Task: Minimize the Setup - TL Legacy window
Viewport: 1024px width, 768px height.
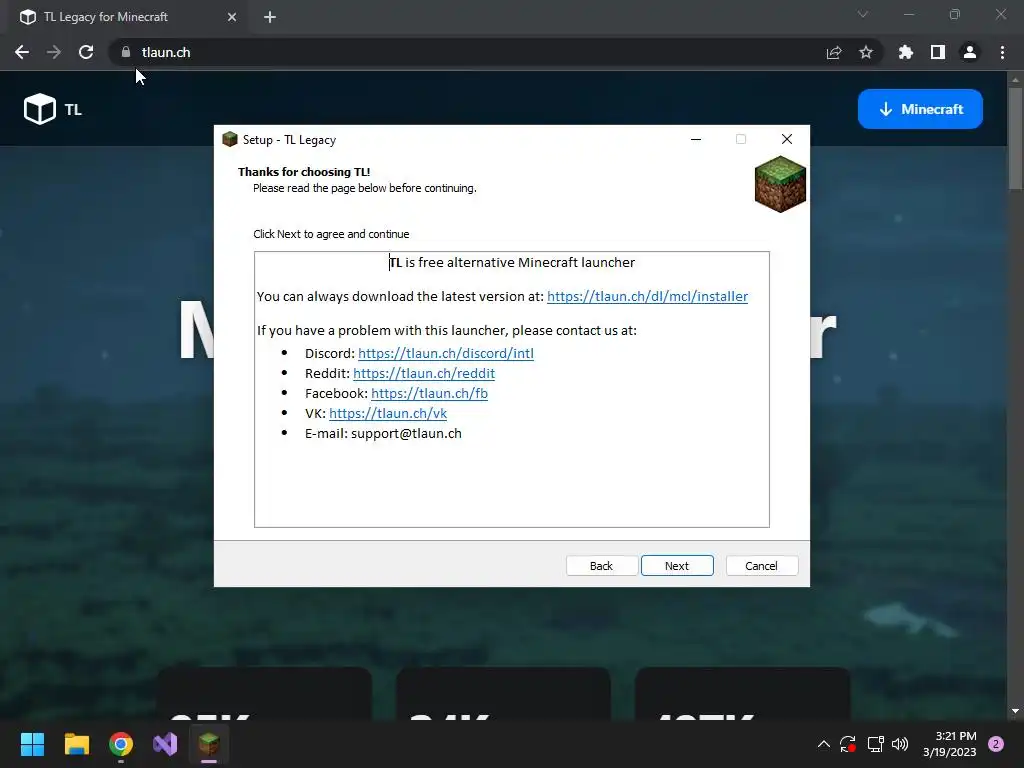Action: [x=696, y=139]
